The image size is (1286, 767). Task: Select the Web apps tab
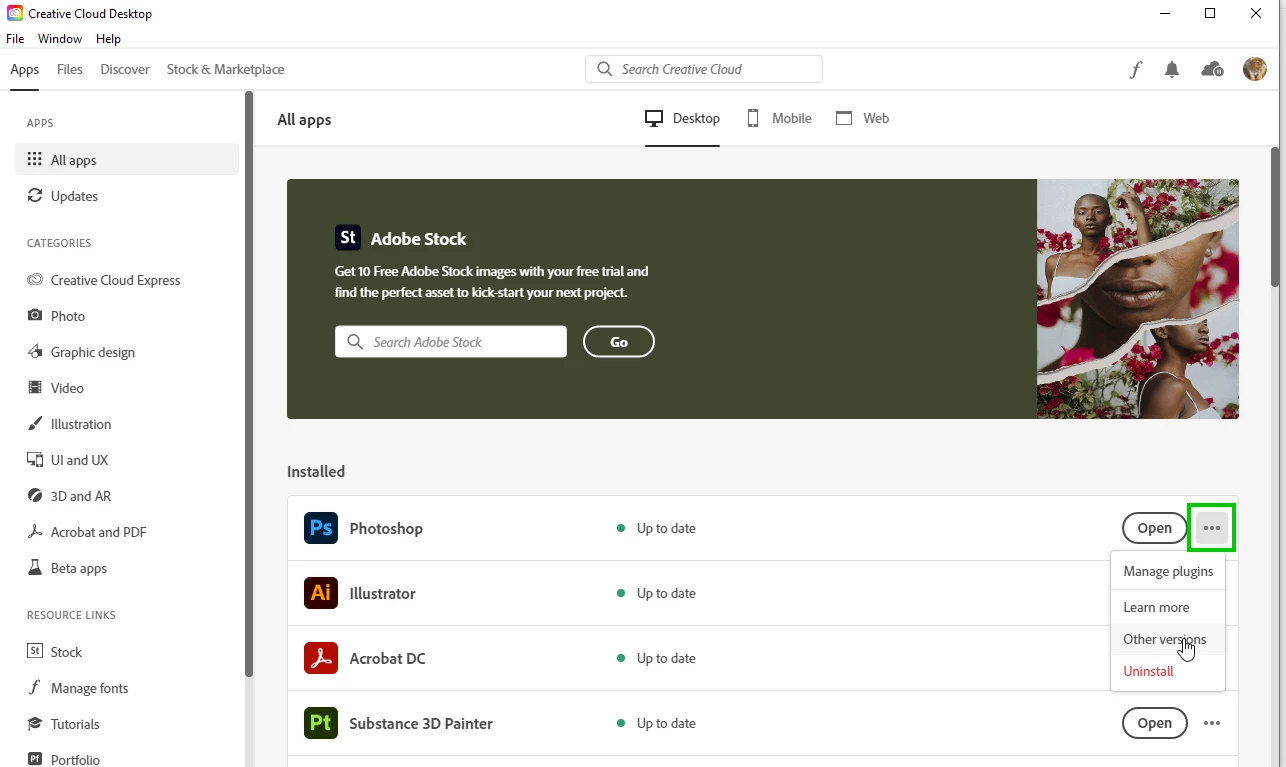click(x=862, y=118)
